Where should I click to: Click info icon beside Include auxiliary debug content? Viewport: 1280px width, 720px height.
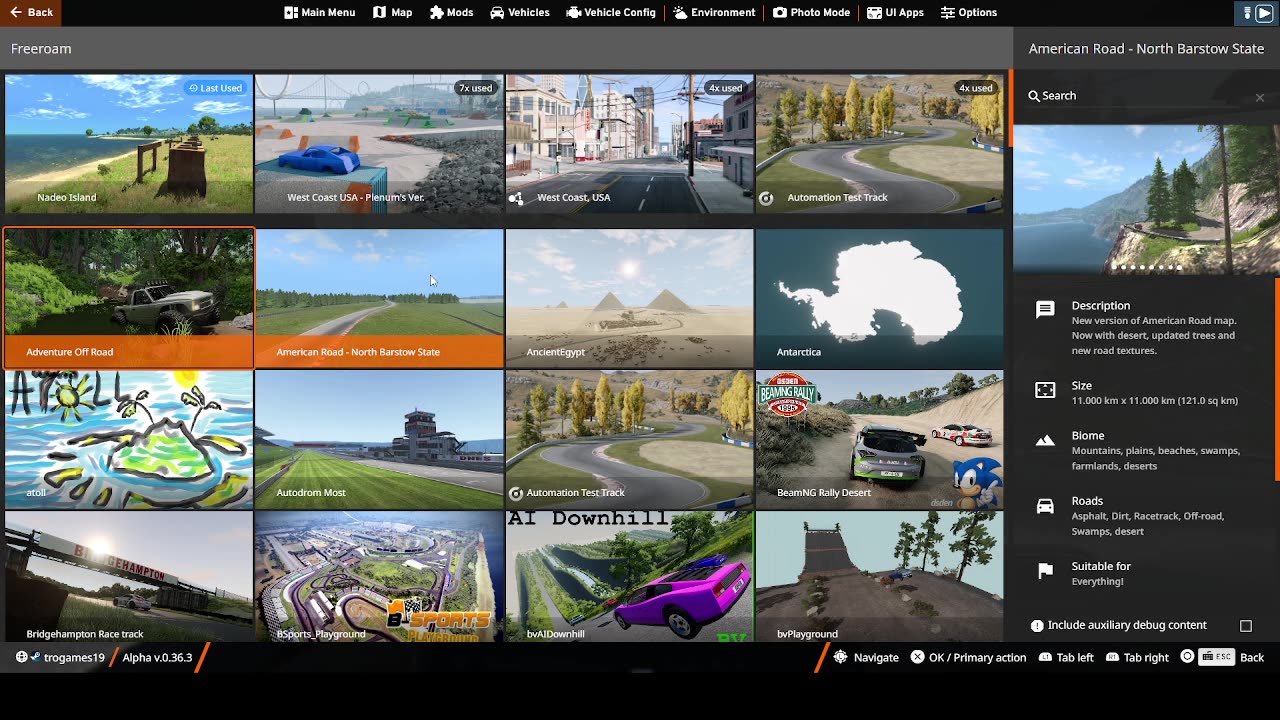click(1037, 625)
